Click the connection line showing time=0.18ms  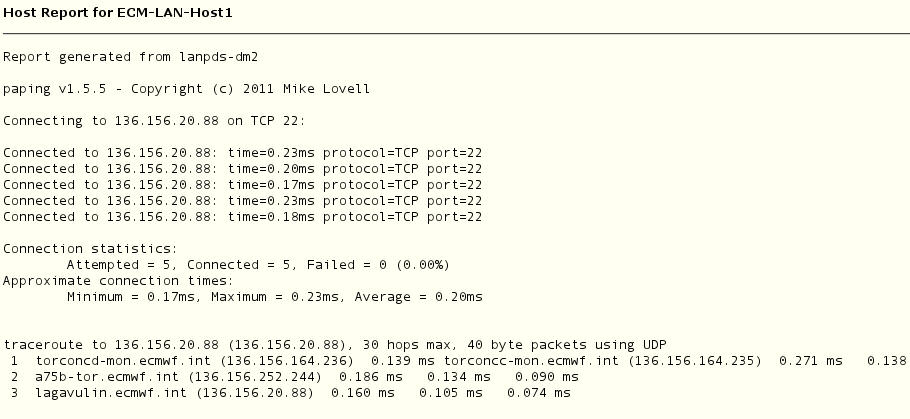(x=243, y=216)
